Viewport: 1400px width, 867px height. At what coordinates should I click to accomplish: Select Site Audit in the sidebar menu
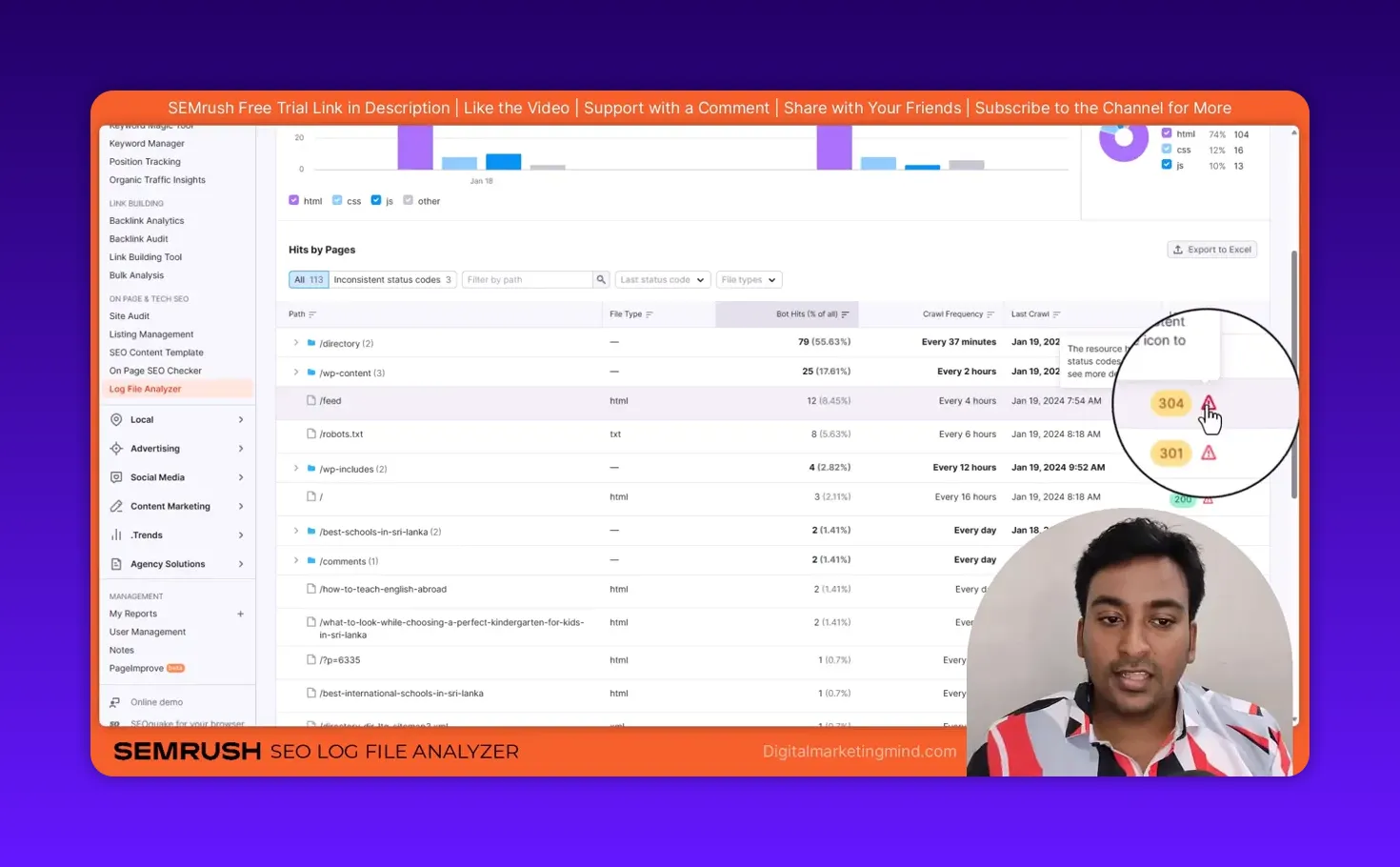pos(129,315)
